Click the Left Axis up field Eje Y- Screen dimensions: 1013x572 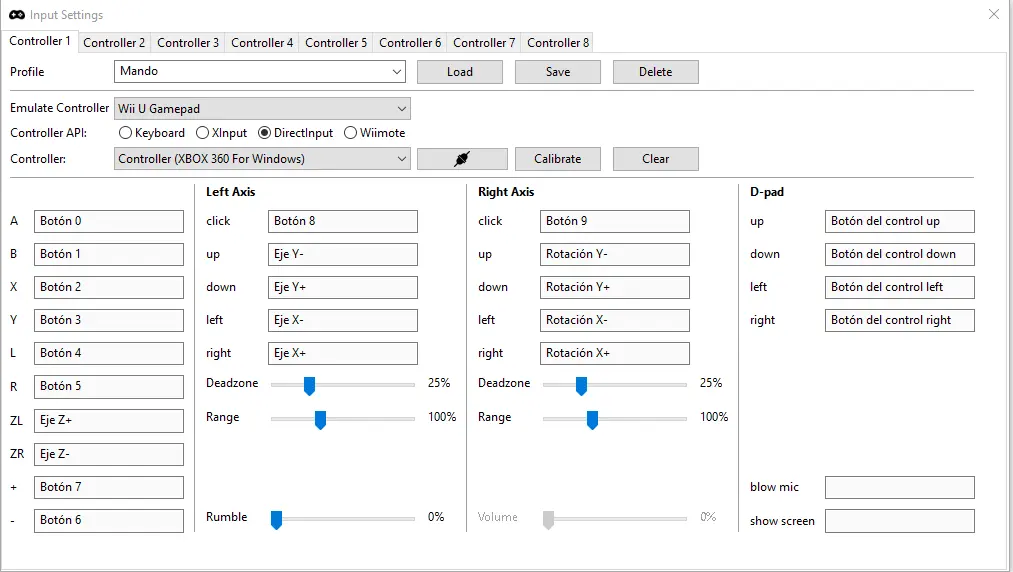coord(342,254)
